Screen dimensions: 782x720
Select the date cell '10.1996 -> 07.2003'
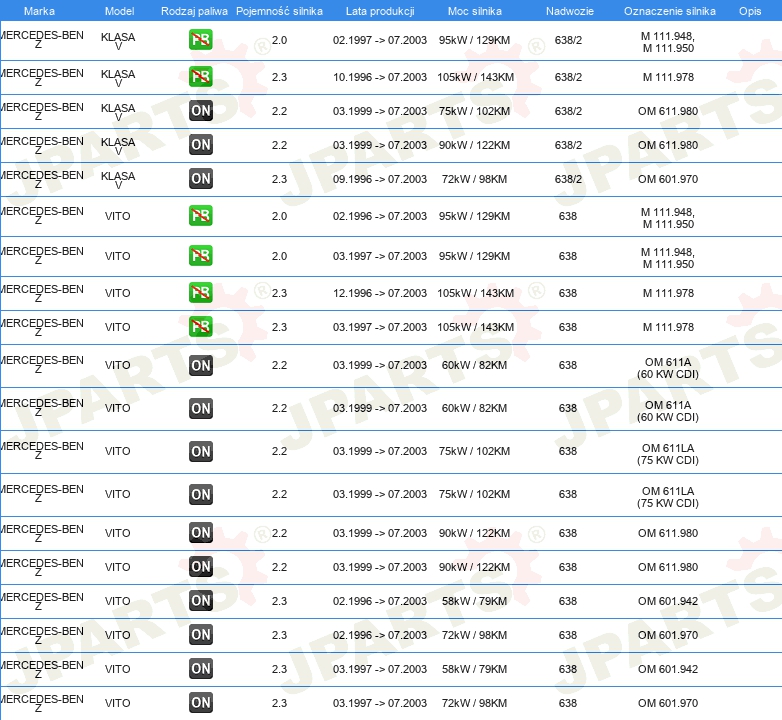(380, 77)
